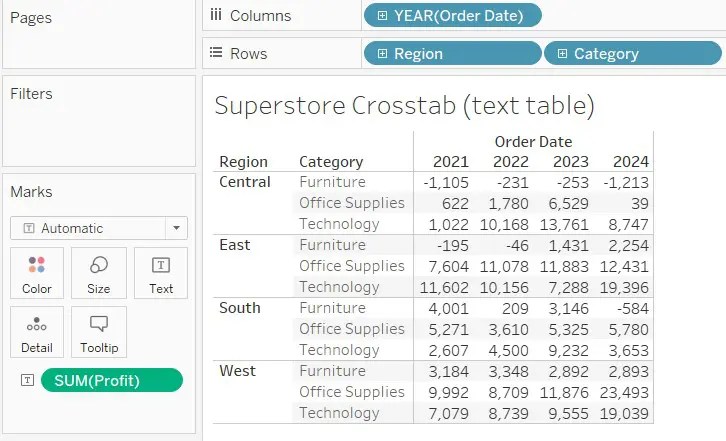Click the Columns shelf icon
The width and height of the screenshot is (726, 441).
coord(216,15)
